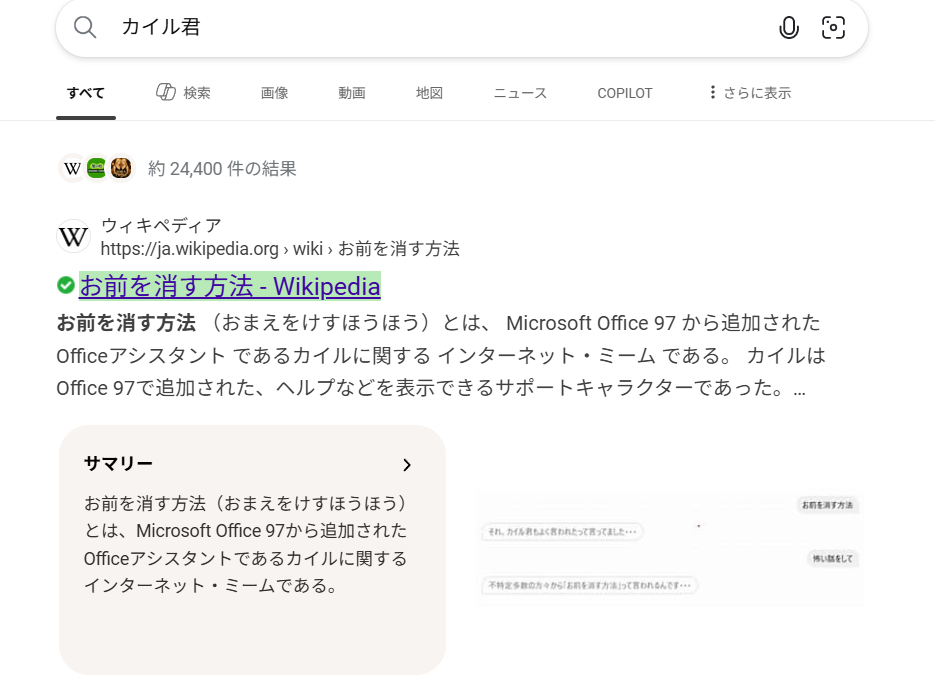
Task: Open the chat conversation thumbnail image
Action: (x=670, y=548)
